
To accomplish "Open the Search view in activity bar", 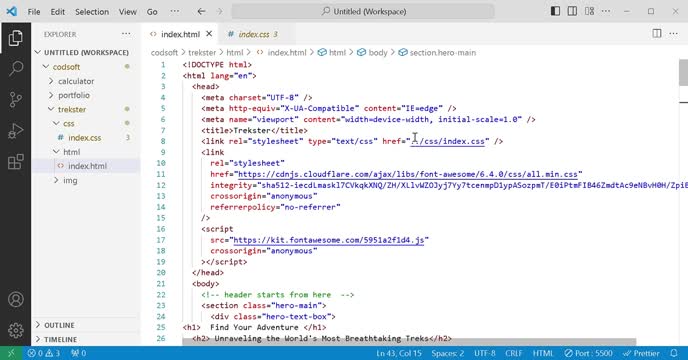I will pos(16,68).
